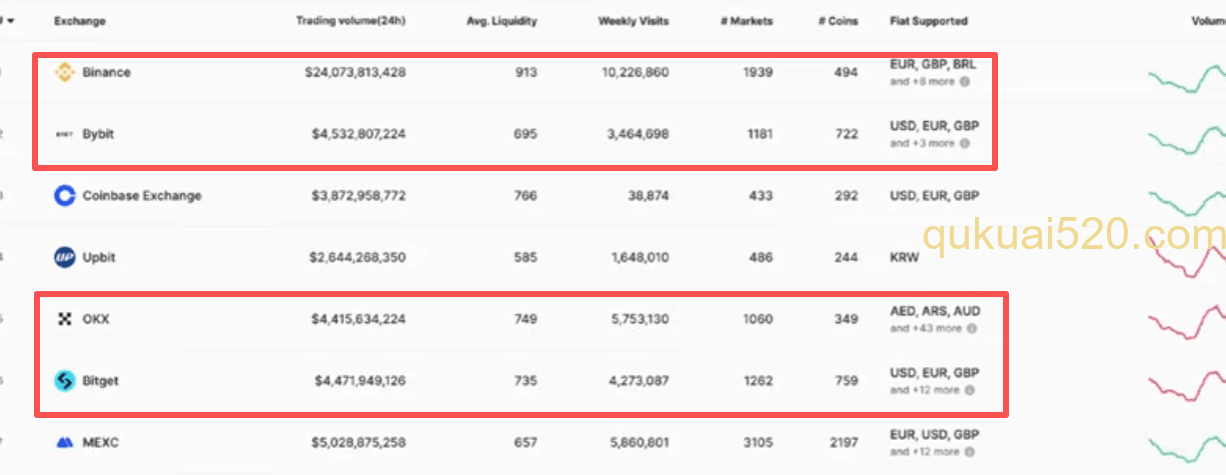This screenshot has width=1226, height=475.
Task: Click the OKX logo icon
Action: pyautogui.click(x=65, y=319)
